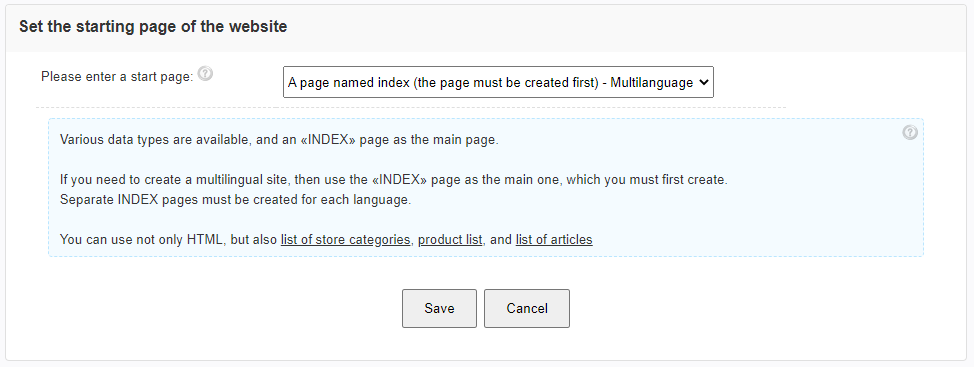Click 'Set the starting page of the website' heading
974x367 pixels.
153,27
